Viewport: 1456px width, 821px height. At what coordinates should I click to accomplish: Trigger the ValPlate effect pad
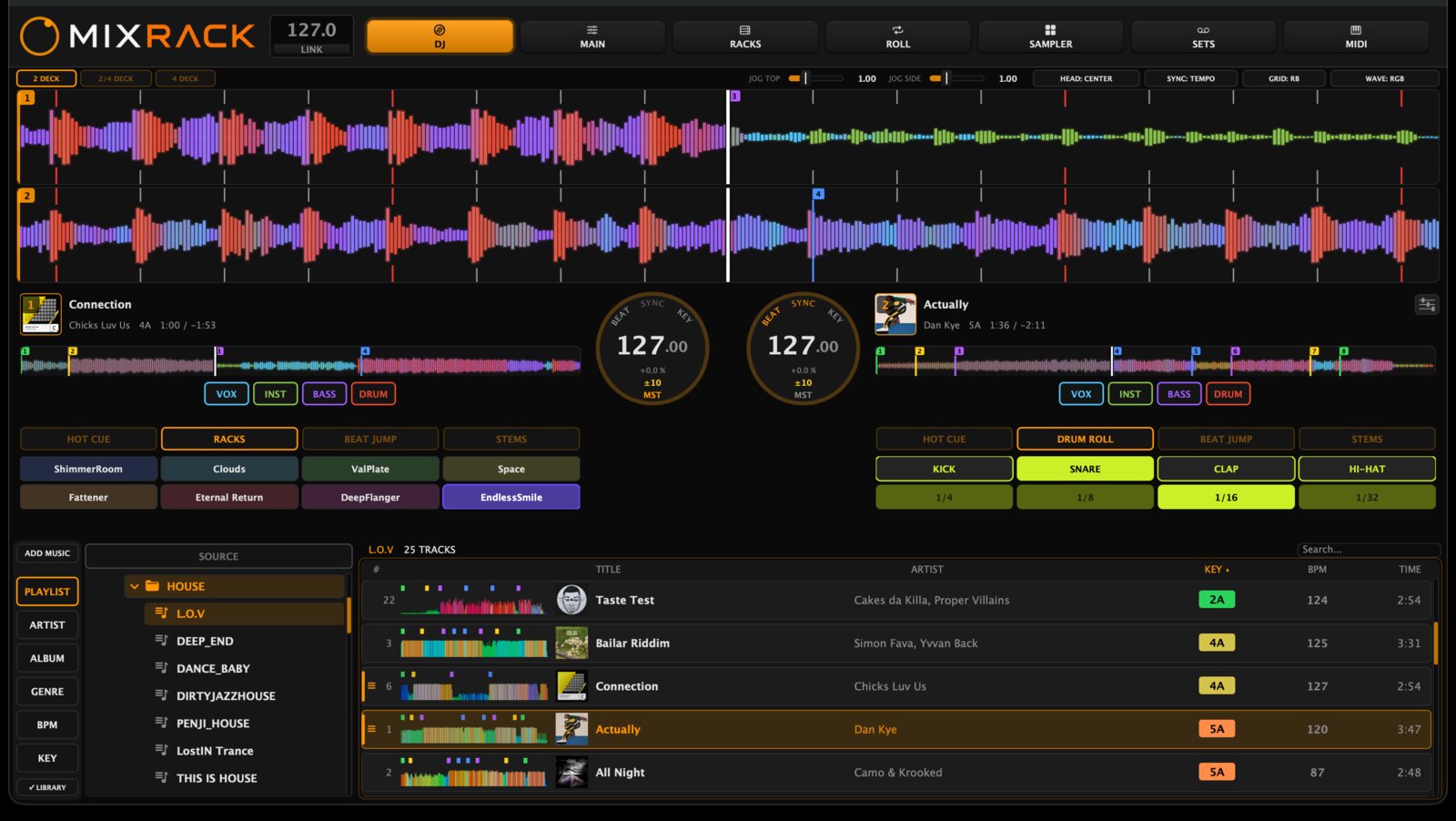tap(370, 469)
